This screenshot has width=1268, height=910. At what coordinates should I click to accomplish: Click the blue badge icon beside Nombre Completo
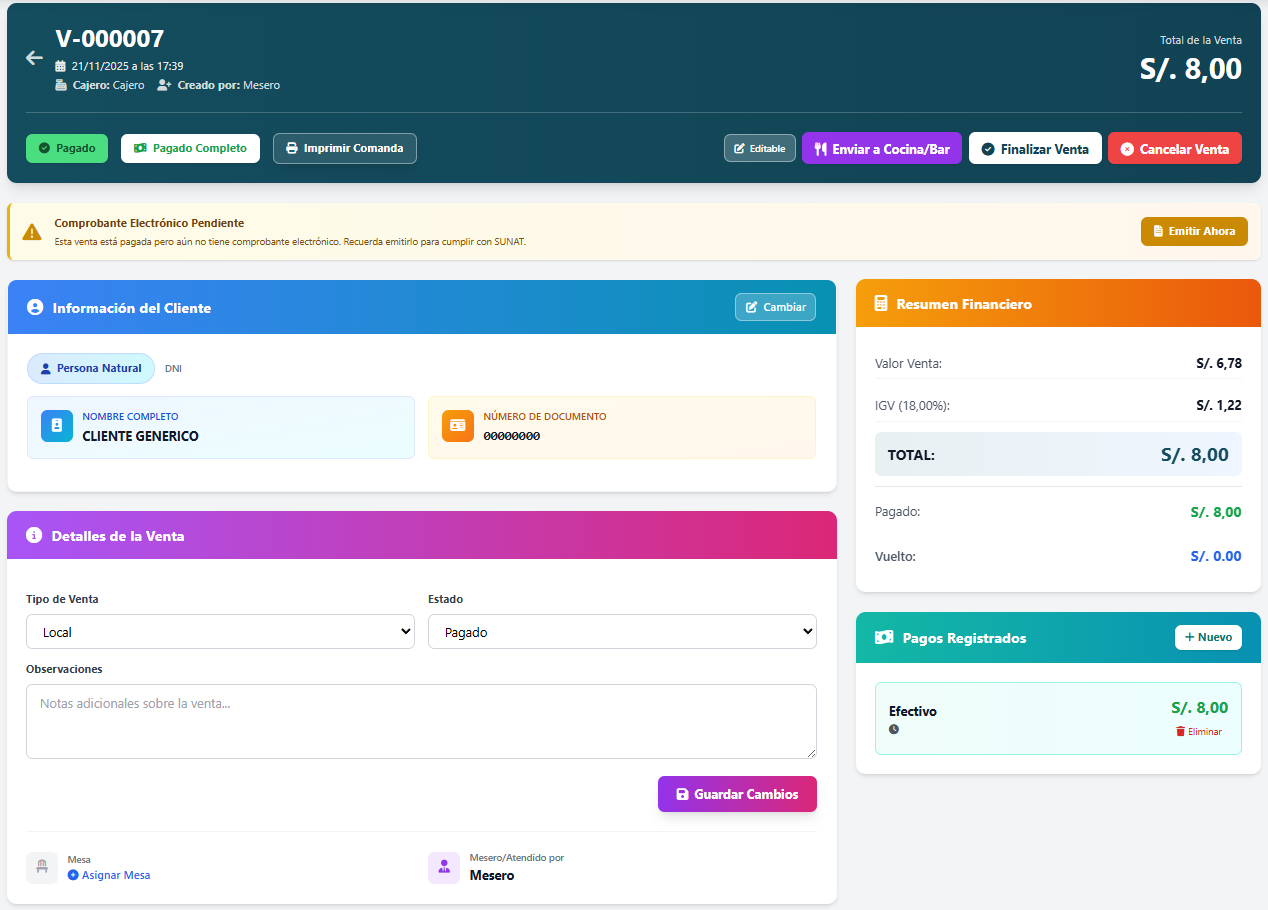point(57,426)
